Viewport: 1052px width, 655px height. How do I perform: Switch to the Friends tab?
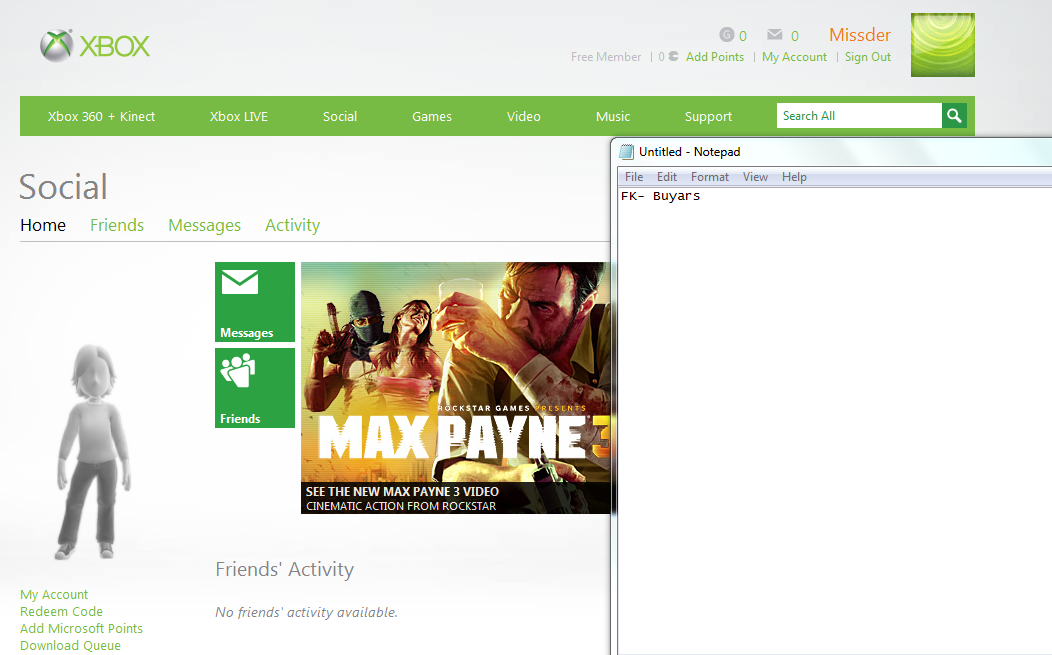point(117,225)
